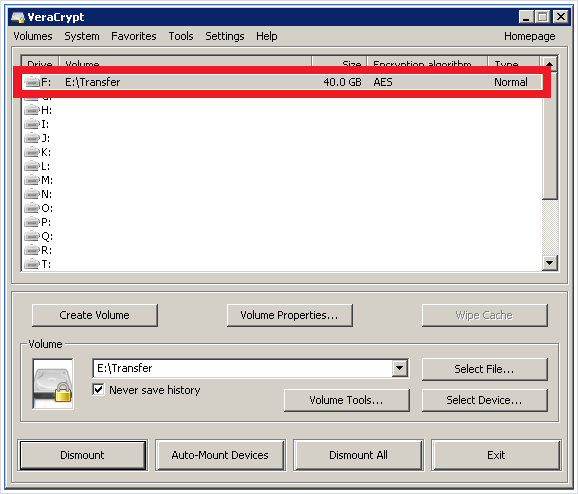This screenshot has height=494, width=578.
Task: Click the AES encryption cell
Action: pyautogui.click(x=383, y=82)
